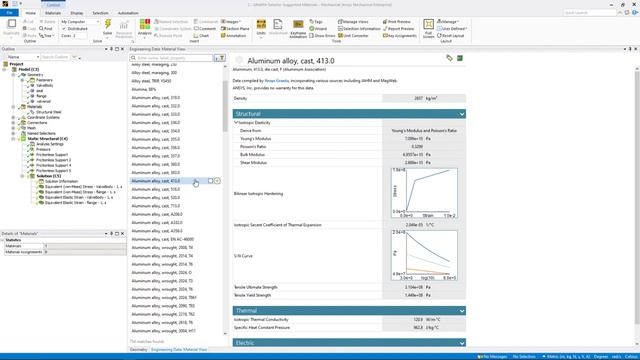Image resolution: width=640 pixels, height=360 pixels.
Task: Open the File menu
Action: tap(9, 13)
